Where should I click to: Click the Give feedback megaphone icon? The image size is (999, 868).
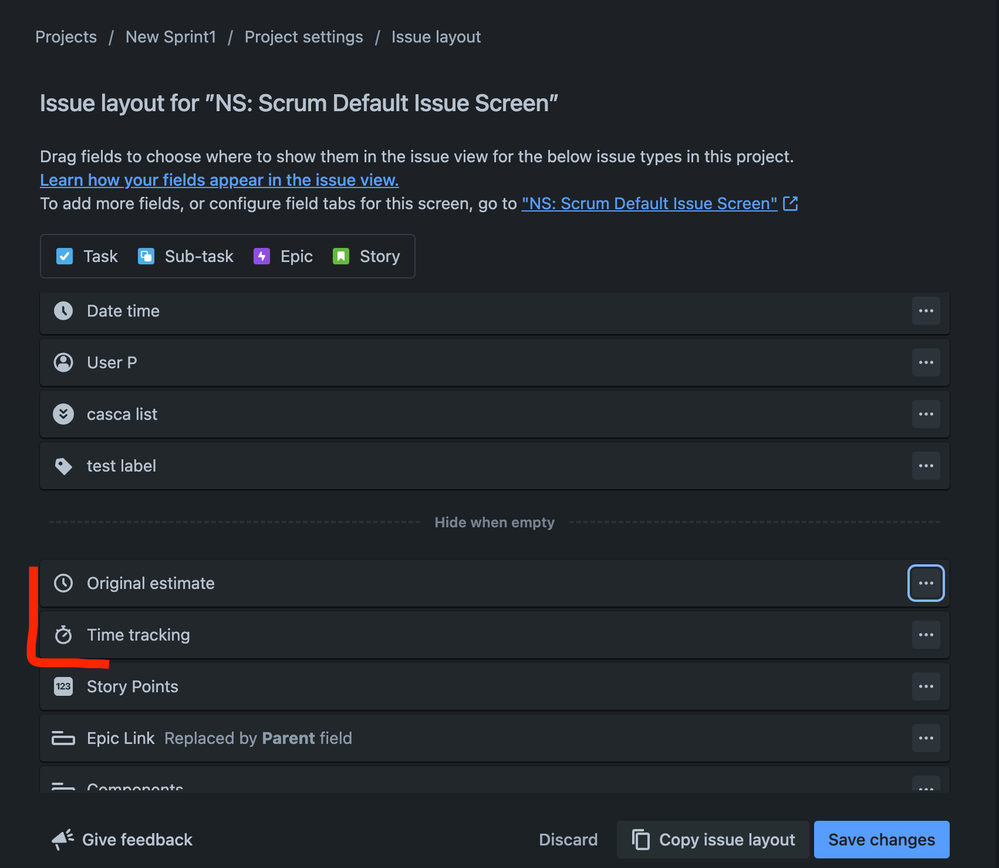(62, 839)
